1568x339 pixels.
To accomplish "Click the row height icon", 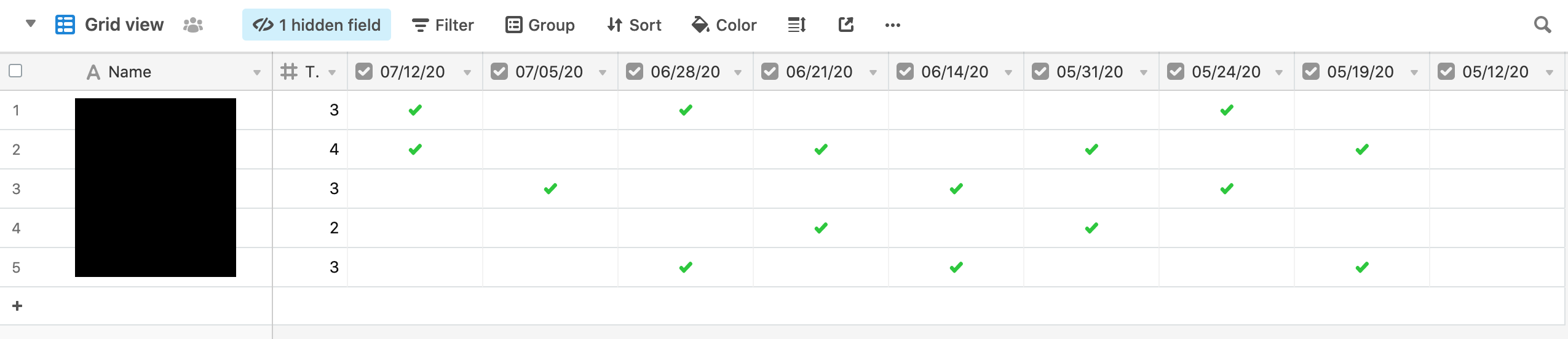I will click(796, 25).
